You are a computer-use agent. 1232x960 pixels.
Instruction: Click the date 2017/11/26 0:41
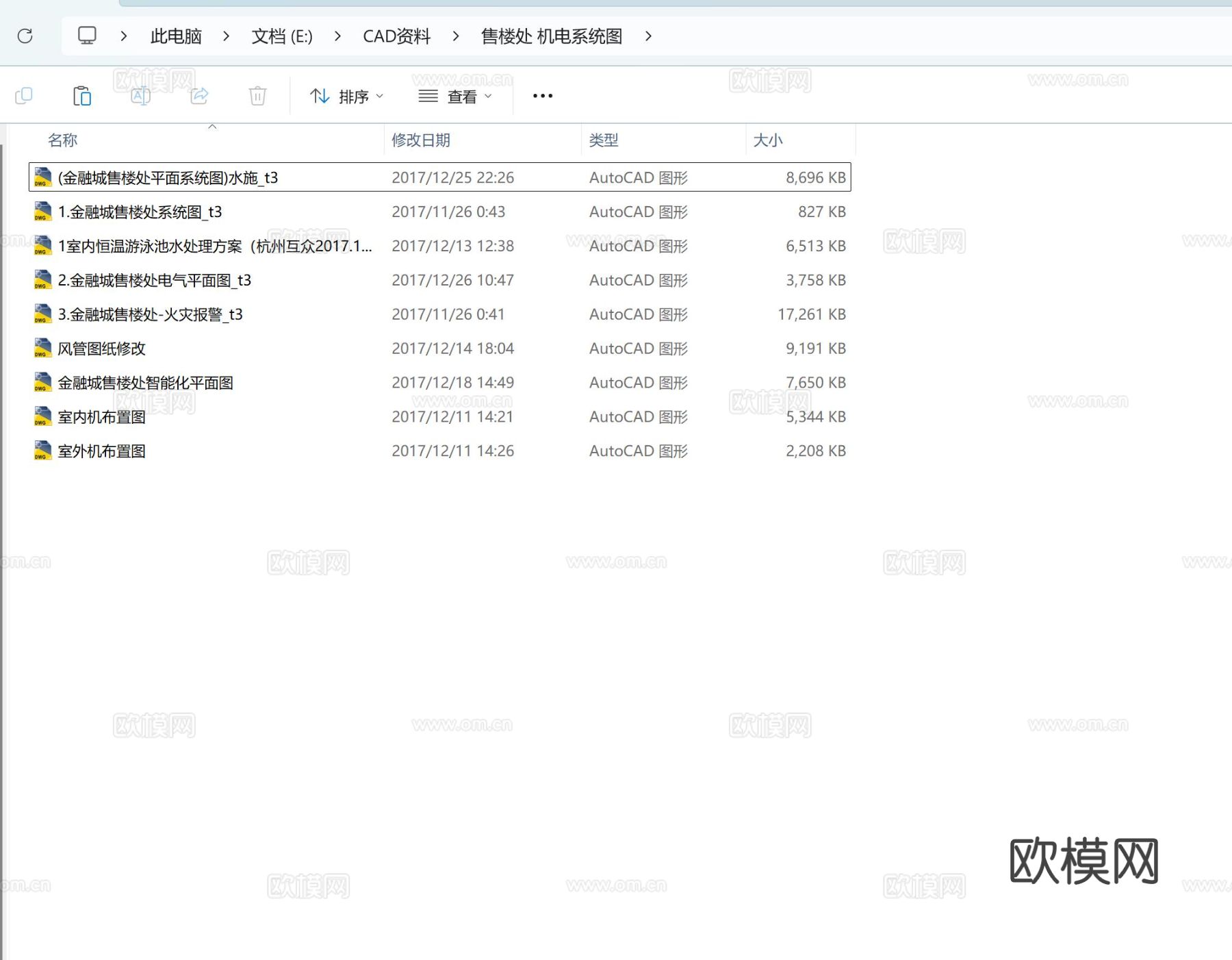click(448, 315)
